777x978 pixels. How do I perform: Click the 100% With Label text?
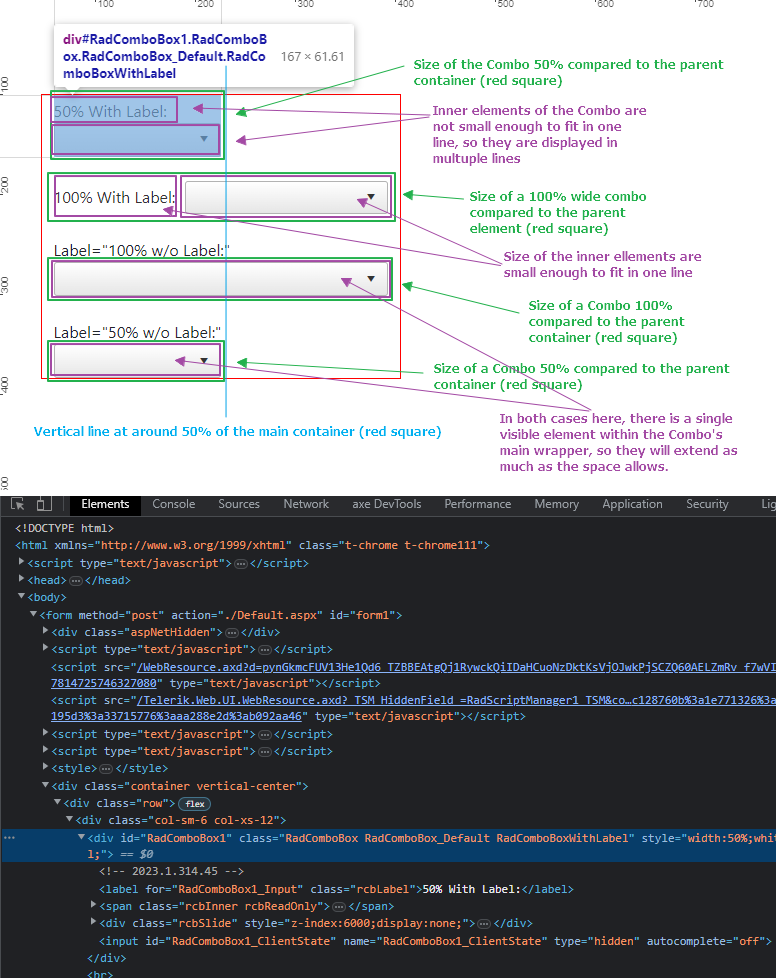click(x=115, y=198)
